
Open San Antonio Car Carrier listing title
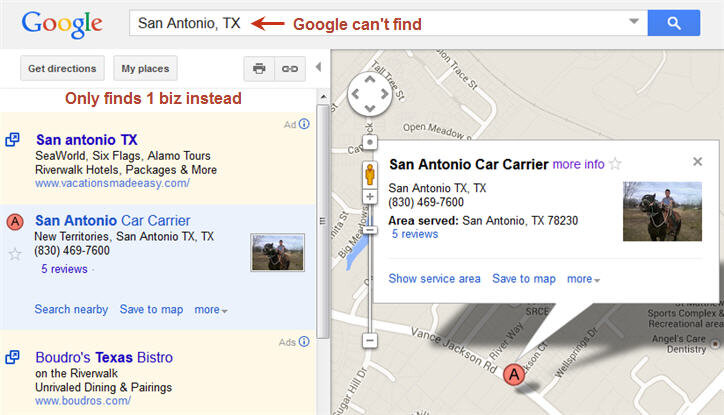(x=113, y=221)
